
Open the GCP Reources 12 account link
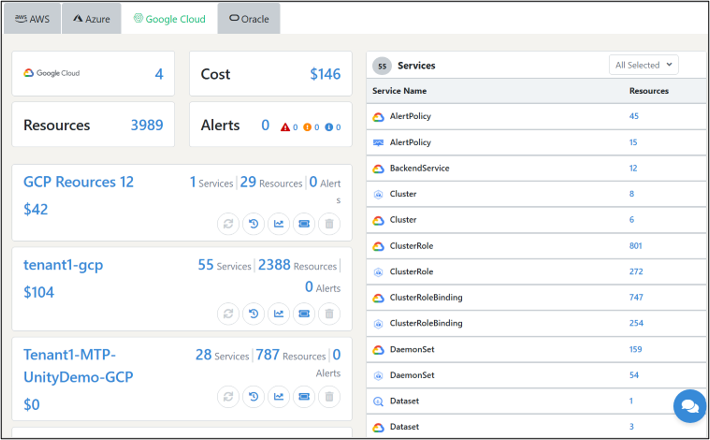click(x=78, y=182)
